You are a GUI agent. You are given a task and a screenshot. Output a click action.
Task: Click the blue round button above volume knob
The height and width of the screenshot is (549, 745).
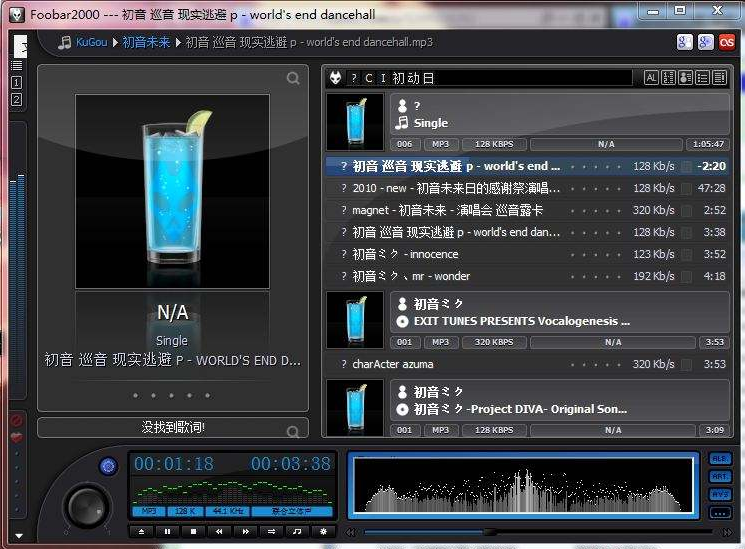(x=108, y=466)
